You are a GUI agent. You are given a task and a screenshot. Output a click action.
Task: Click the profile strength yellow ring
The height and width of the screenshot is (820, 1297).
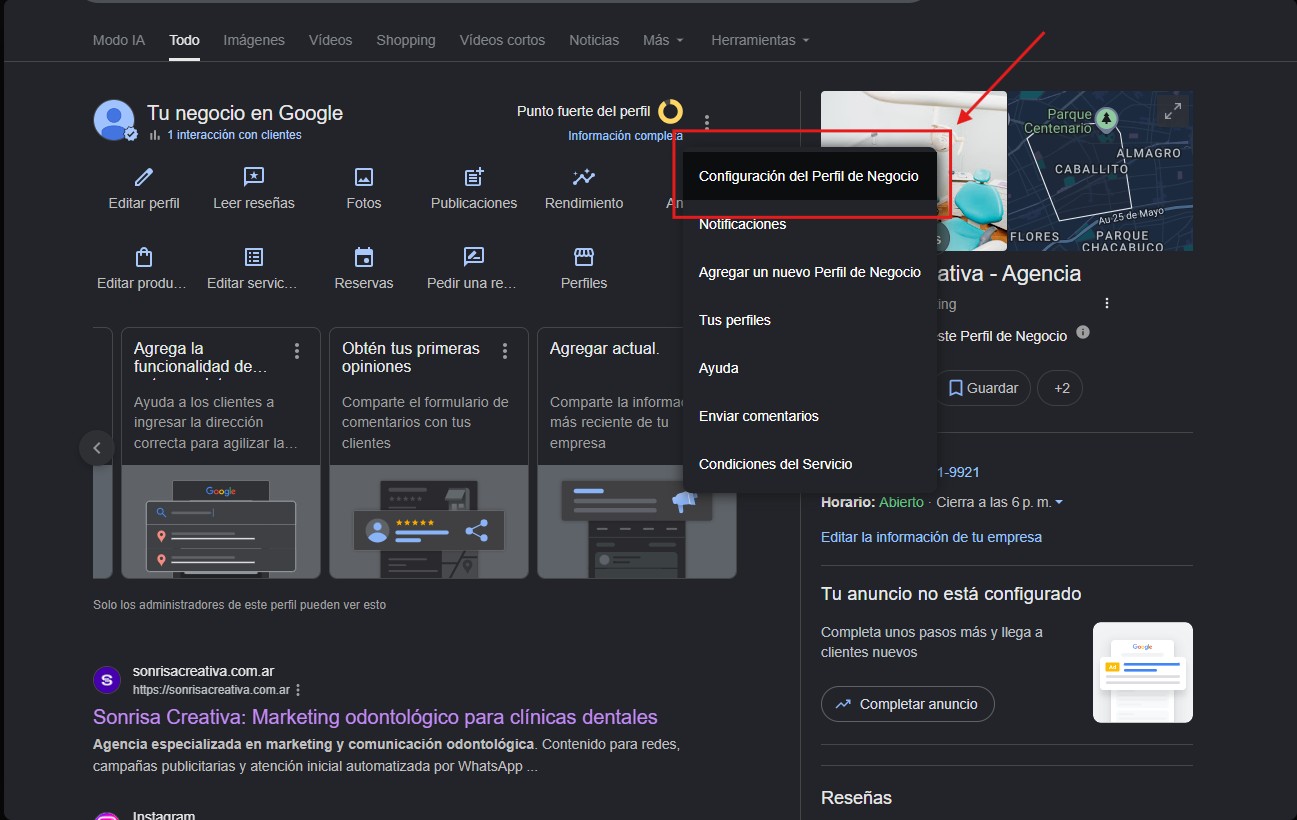(670, 111)
